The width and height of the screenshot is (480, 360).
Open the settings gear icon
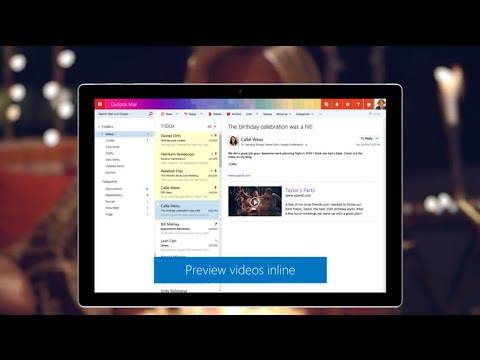click(x=348, y=104)
